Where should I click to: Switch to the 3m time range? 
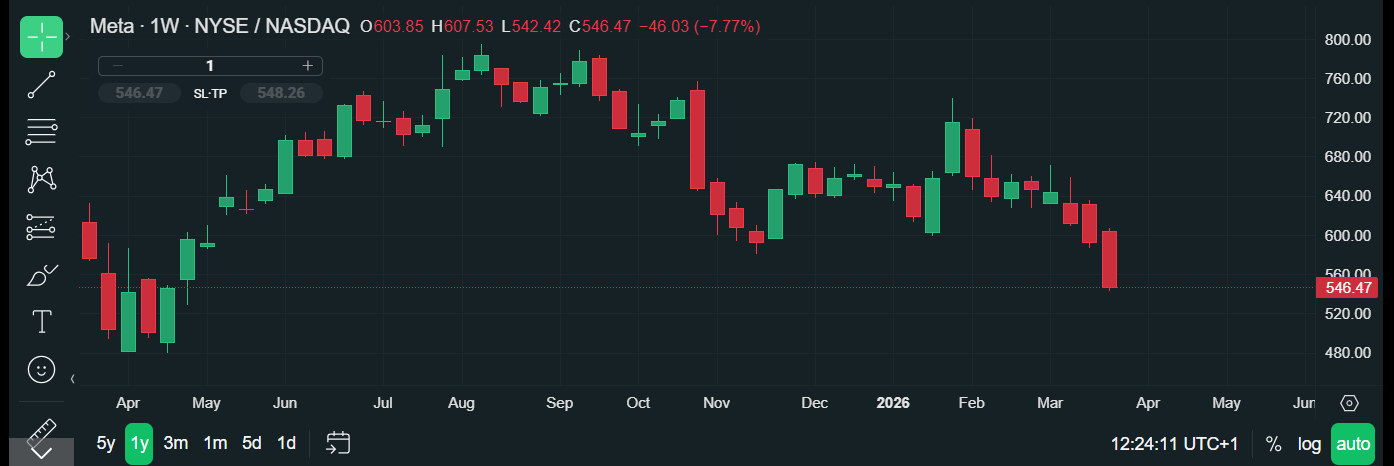pos(176,444)
